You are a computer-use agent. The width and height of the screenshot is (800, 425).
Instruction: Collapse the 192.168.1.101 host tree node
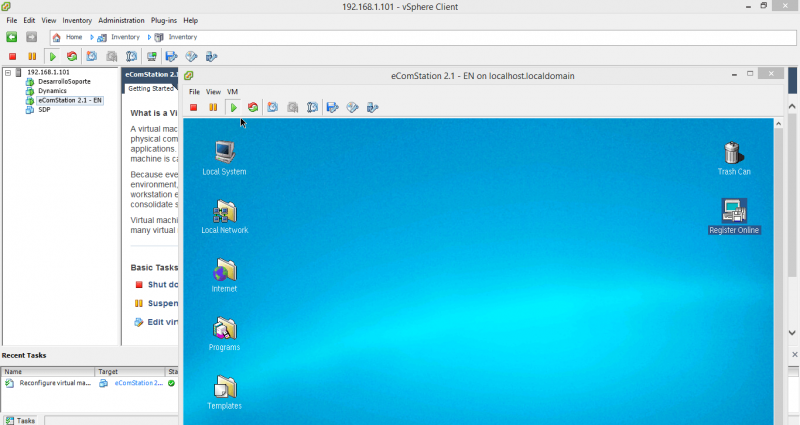click(7, 73)
